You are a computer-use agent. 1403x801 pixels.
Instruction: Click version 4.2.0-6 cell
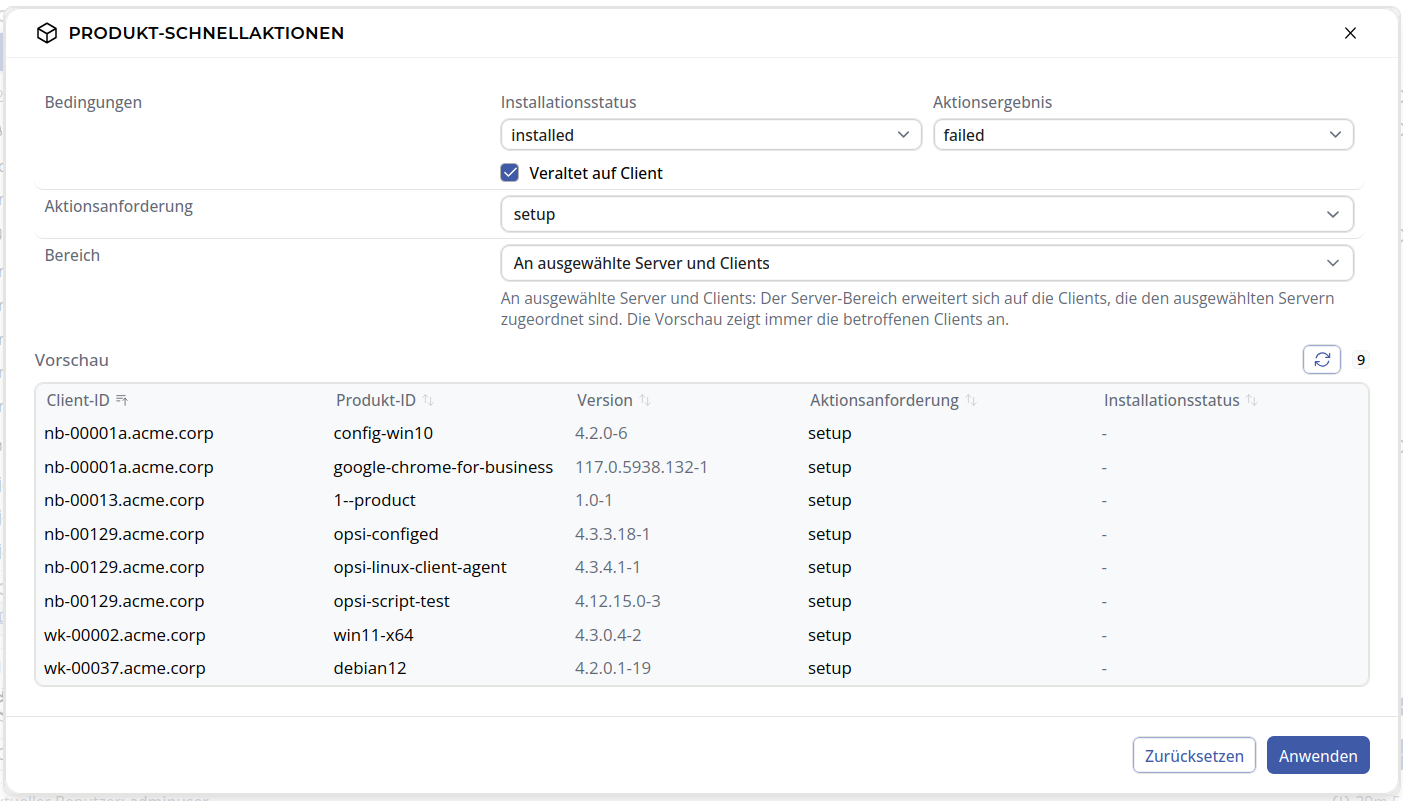[601, 433]
